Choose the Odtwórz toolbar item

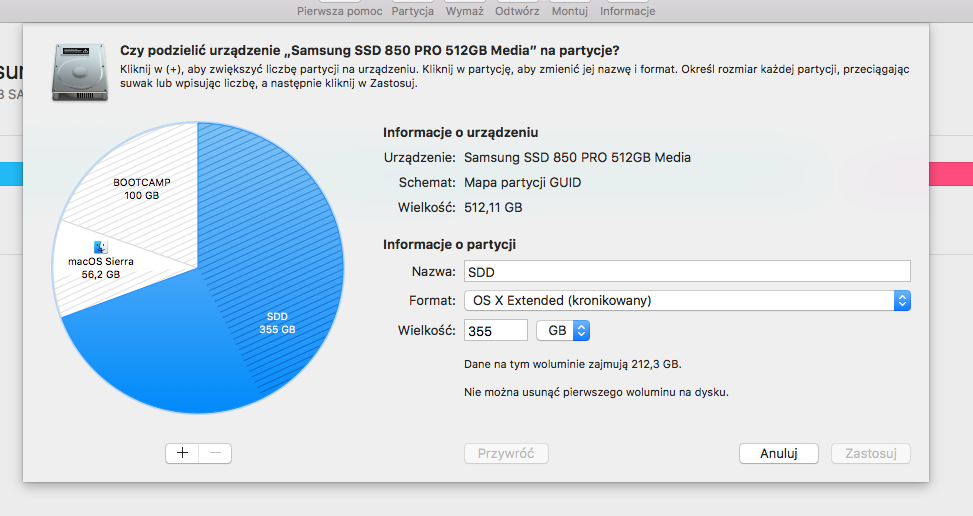pos(517,11)
